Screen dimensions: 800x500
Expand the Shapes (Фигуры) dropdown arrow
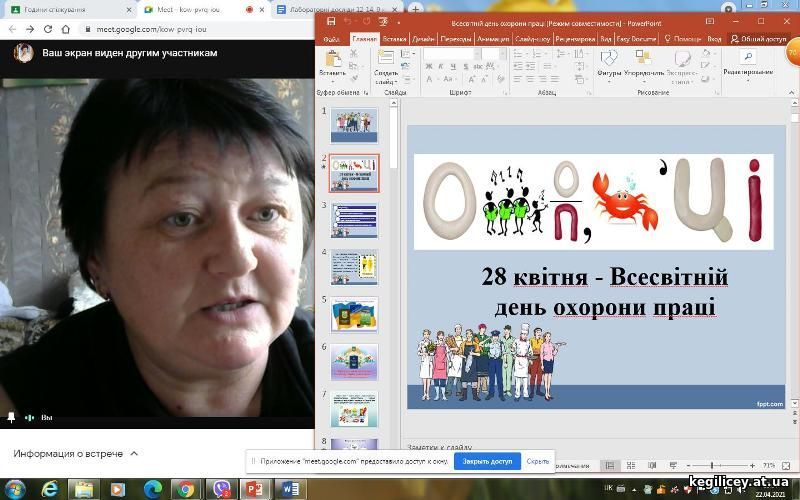click(609, 81)
